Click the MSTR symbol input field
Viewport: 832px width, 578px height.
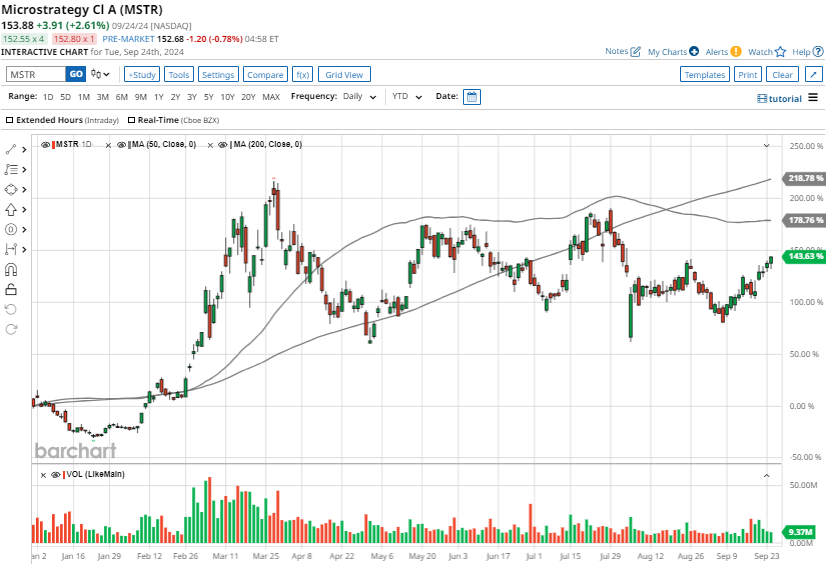[35, 74]
